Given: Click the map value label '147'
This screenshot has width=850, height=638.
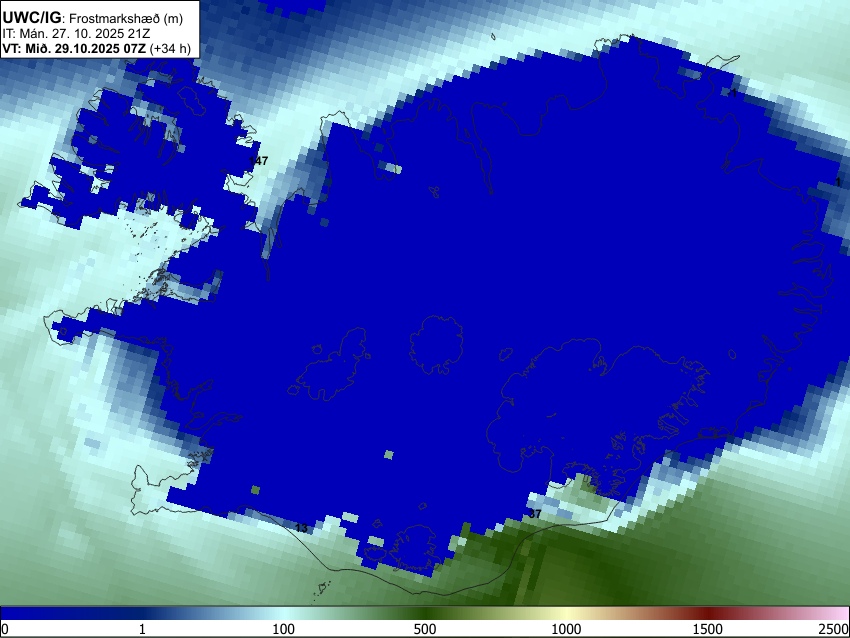Looking at the screenshot, I should (x=259, y=160).
